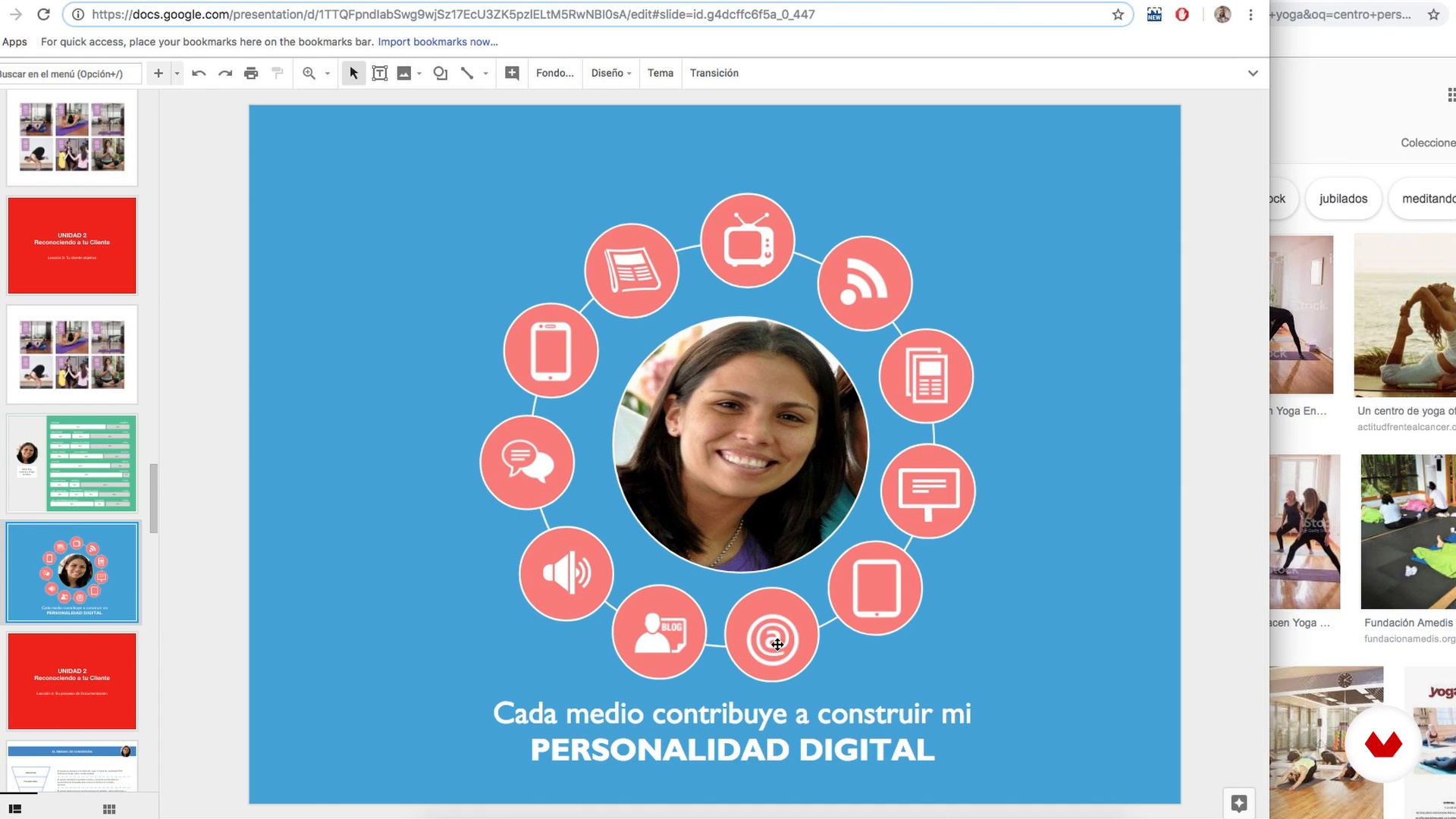The width and height of the screenshot is (1456, 819).
Task: Go forward in the browser
Action: click(15, 14)
